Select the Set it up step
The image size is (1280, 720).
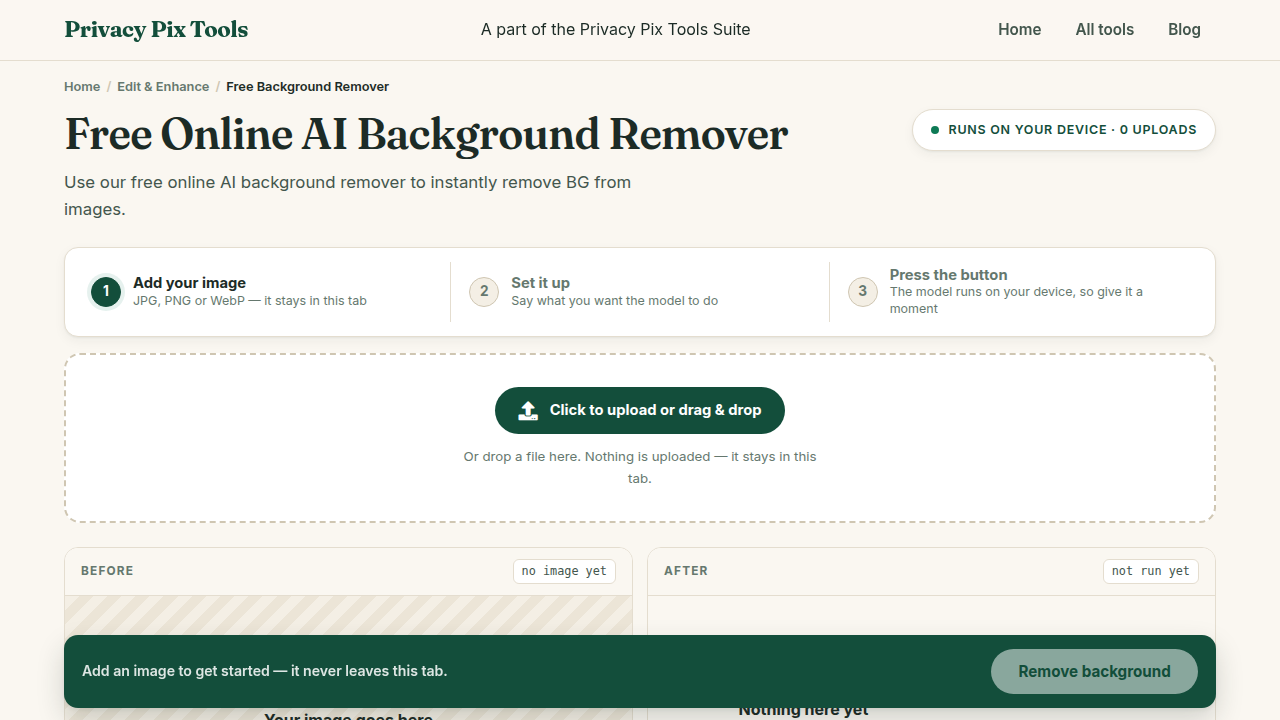[640, 292]
